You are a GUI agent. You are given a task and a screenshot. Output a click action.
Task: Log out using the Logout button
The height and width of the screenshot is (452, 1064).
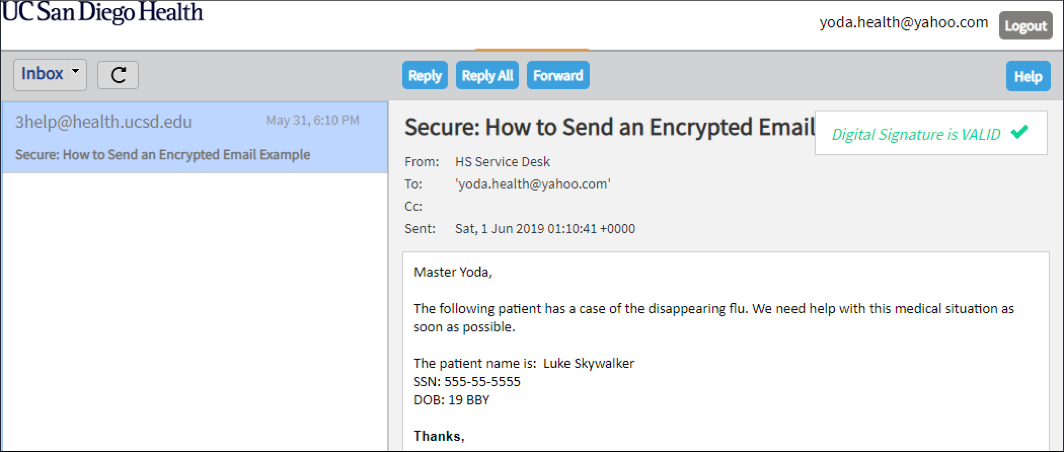pyautogui.click(x=1025, y=26)
